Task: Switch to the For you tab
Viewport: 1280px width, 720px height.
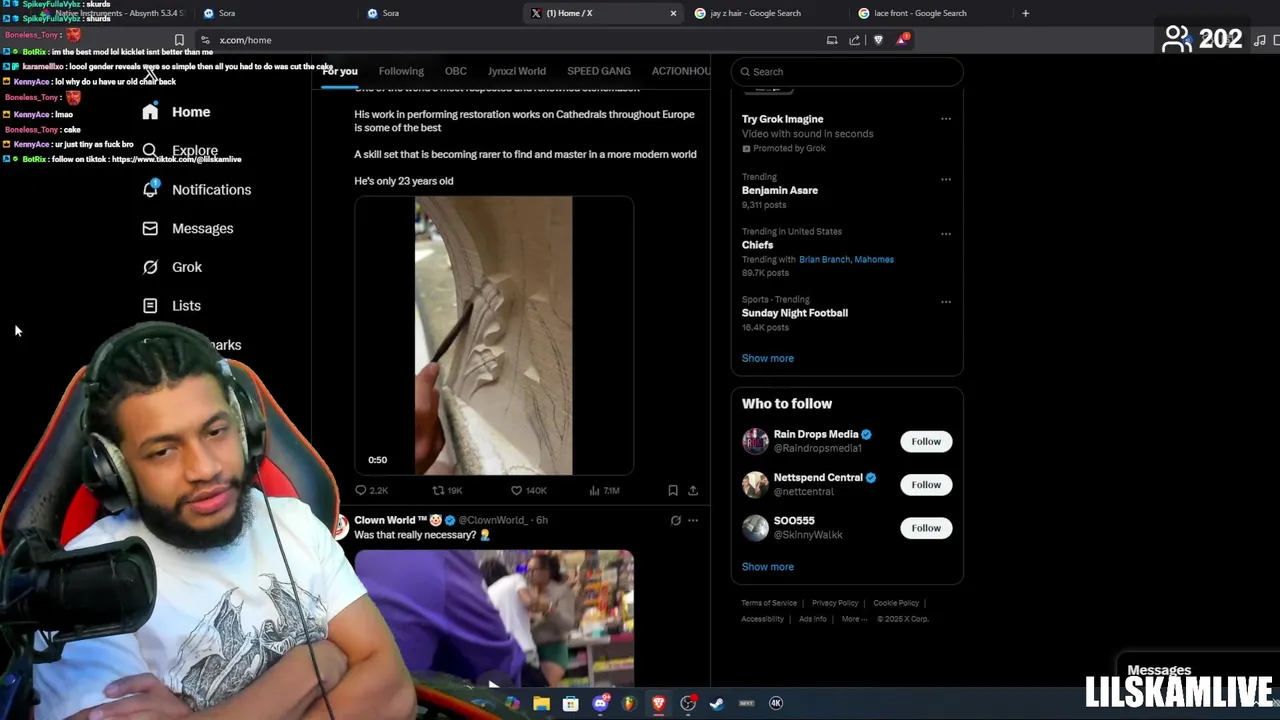Action: [340, 71]
